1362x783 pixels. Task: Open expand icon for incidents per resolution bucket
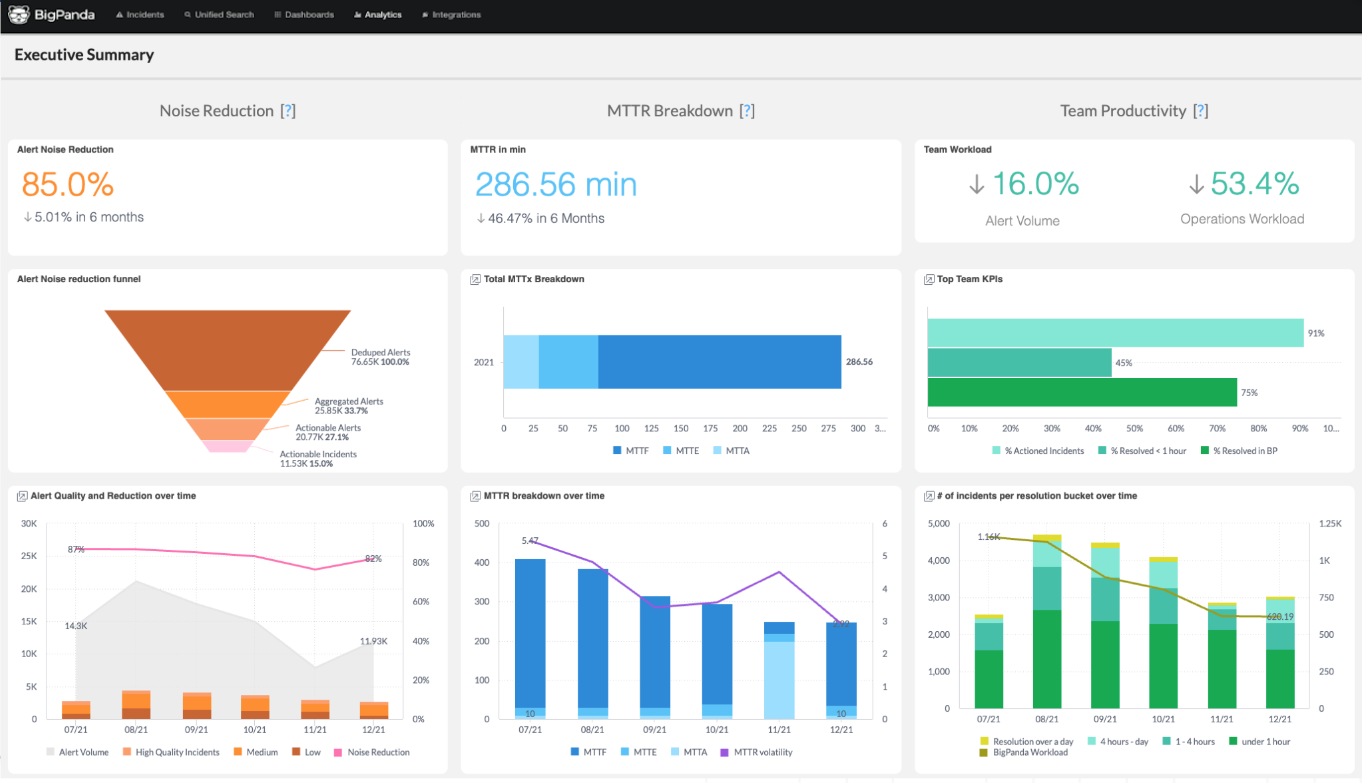929,496
